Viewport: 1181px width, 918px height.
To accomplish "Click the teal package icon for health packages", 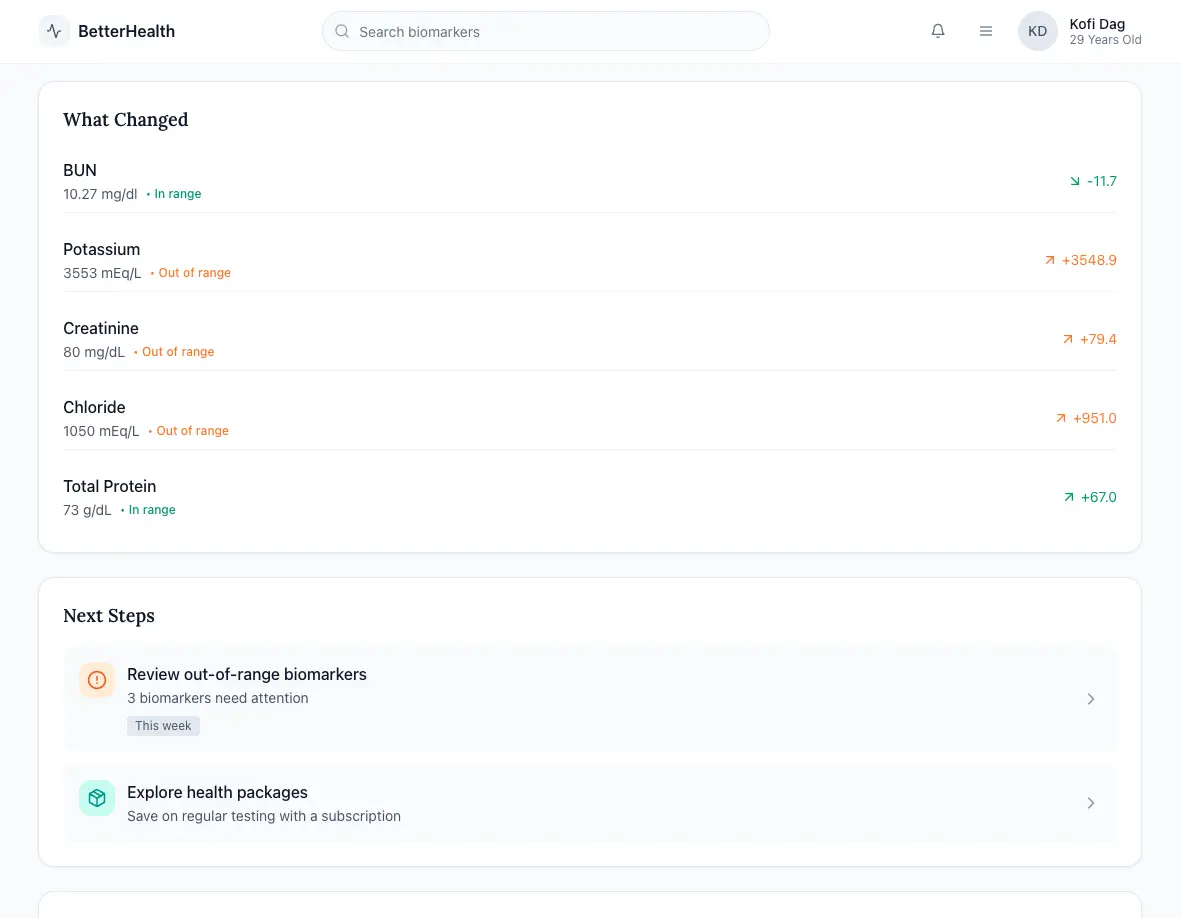I will pyautogui.click(x=97, y=798).
